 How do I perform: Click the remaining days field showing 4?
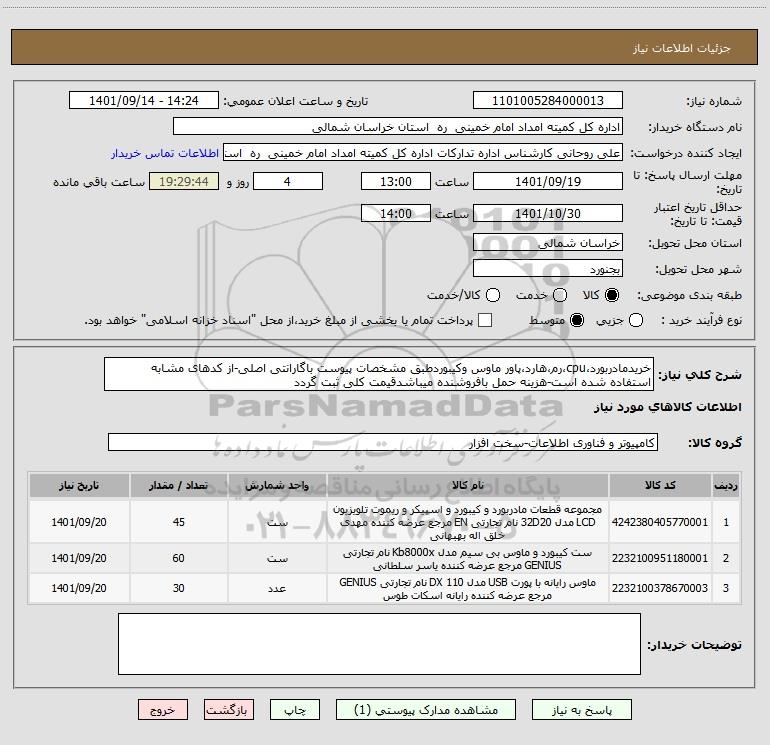[x=288, y=181]
